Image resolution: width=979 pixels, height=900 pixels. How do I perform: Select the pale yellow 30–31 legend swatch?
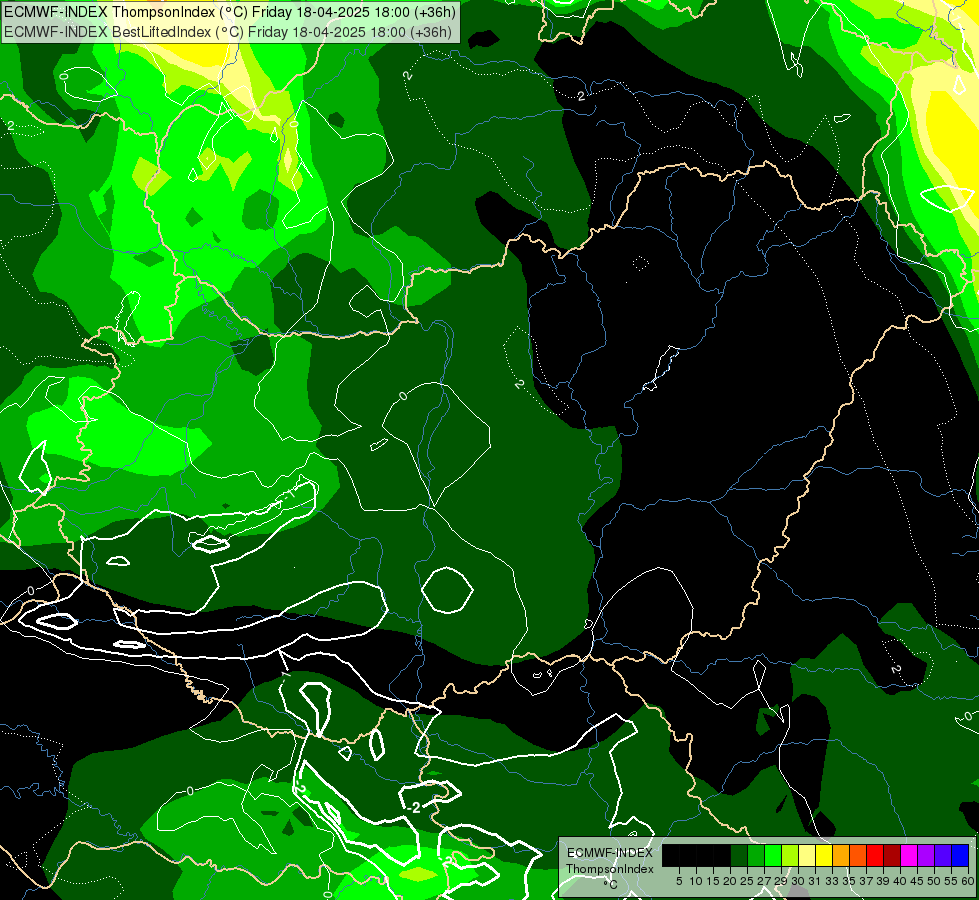click(x=807, y=855)
